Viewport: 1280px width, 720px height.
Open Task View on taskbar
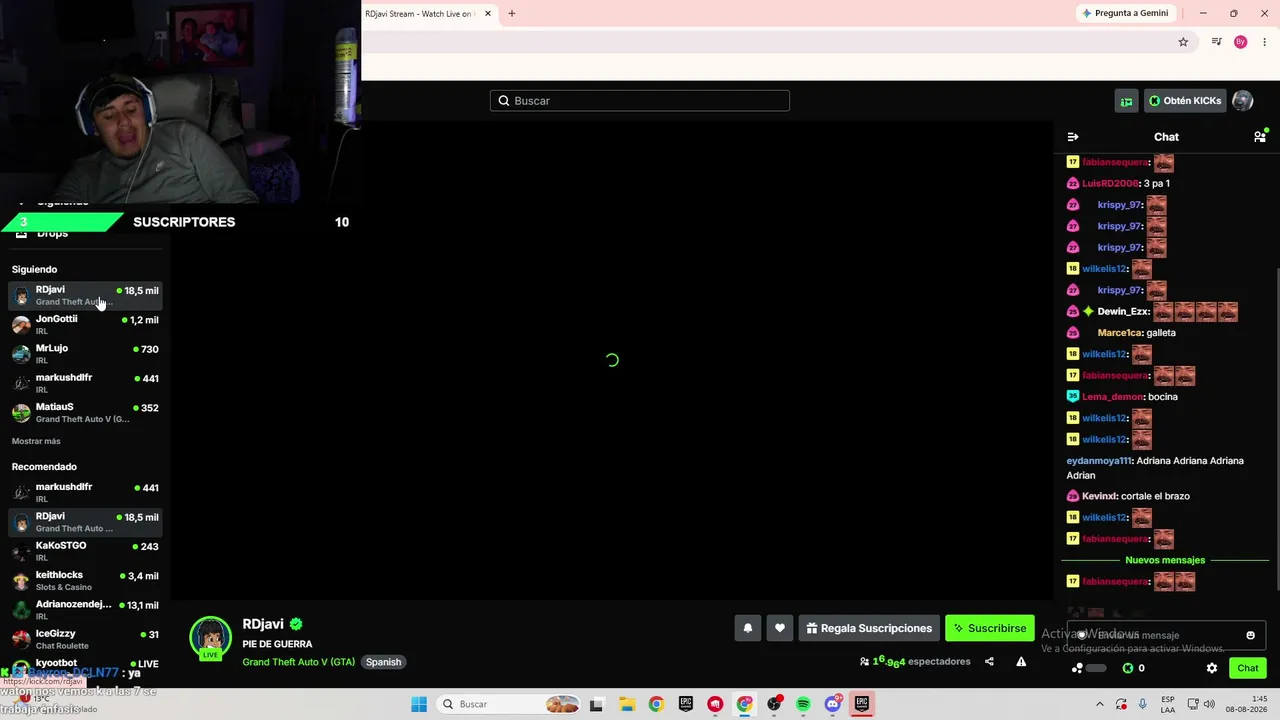tap(596, 704)
